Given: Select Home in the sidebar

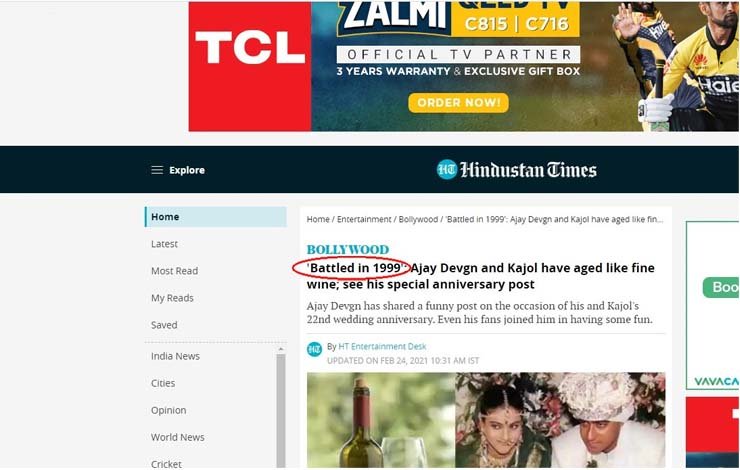Looking at the screenshot, I should 216,217.
